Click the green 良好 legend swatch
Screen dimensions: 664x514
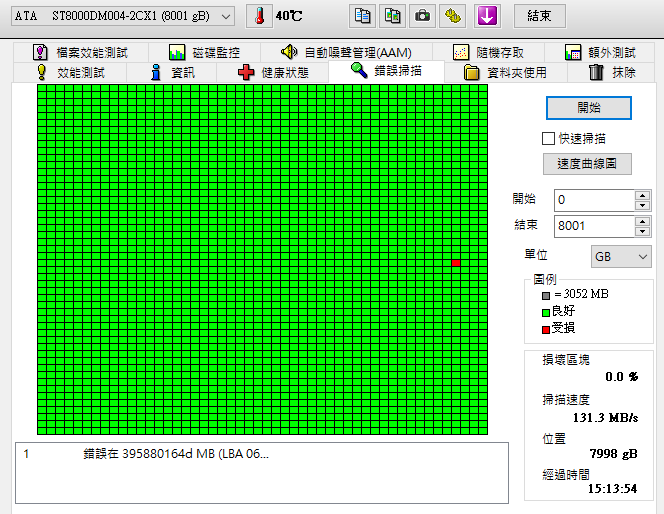(x=546, y=312)
